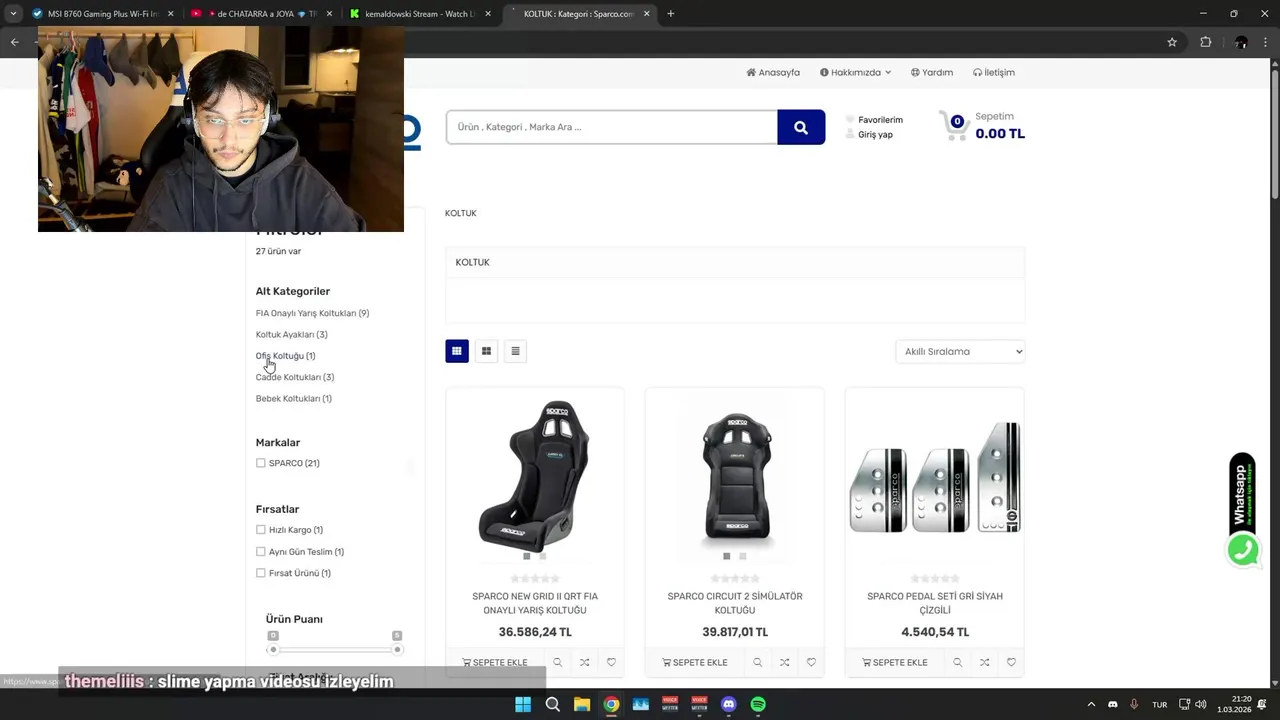Check the Hızlı Kargo filter

click(261, 530)
